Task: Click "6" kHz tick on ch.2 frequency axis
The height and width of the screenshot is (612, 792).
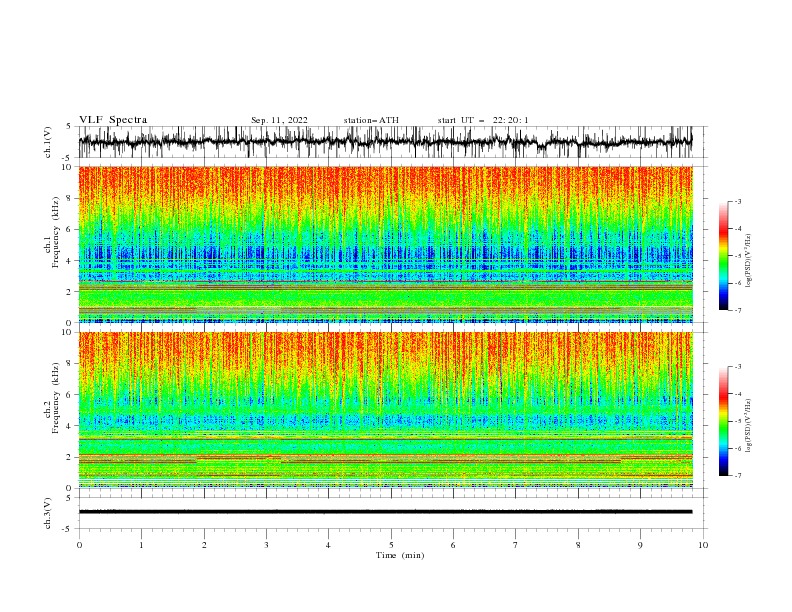Action: 70,395
